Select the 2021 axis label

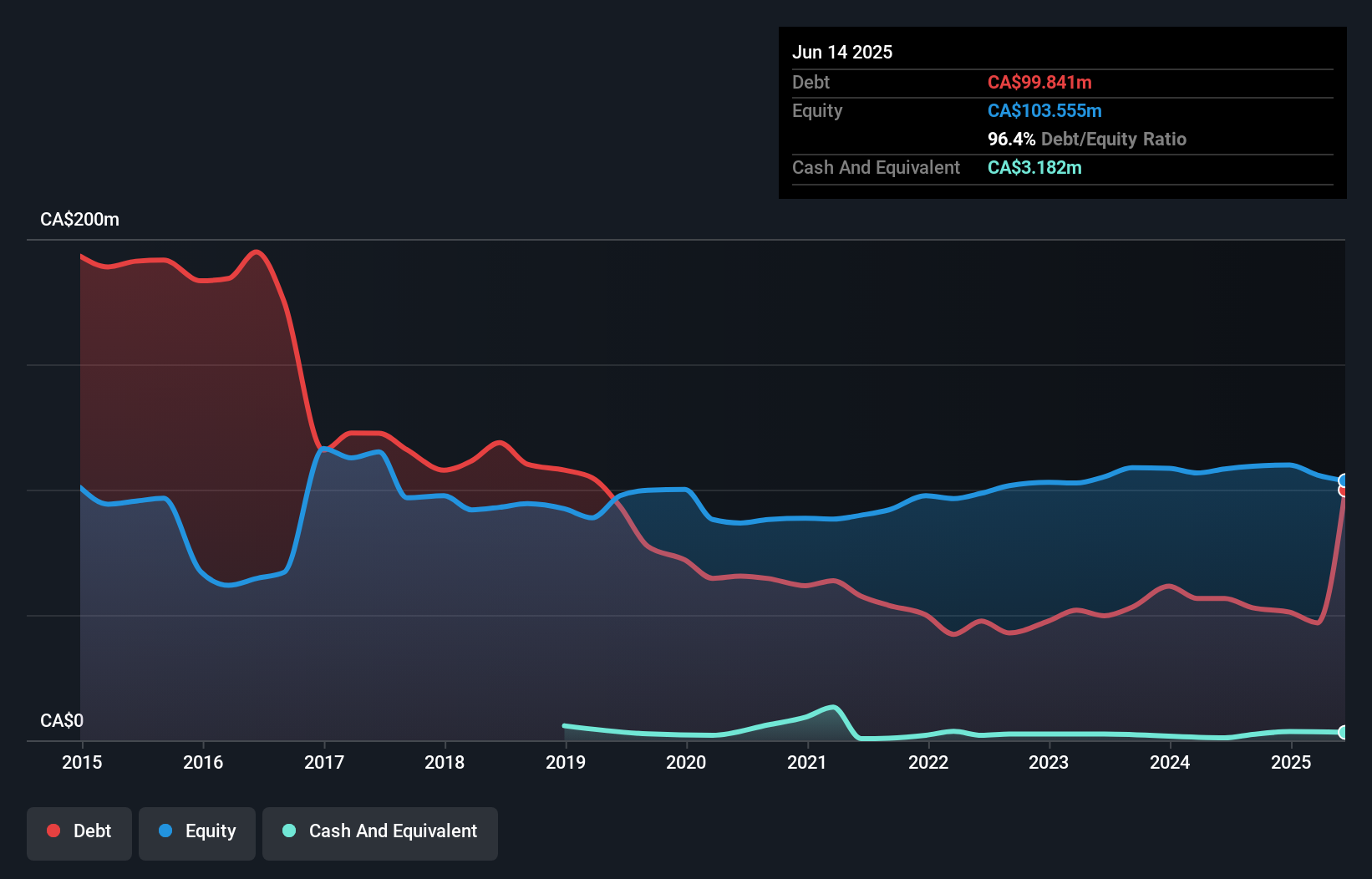(x=806, y=762)
